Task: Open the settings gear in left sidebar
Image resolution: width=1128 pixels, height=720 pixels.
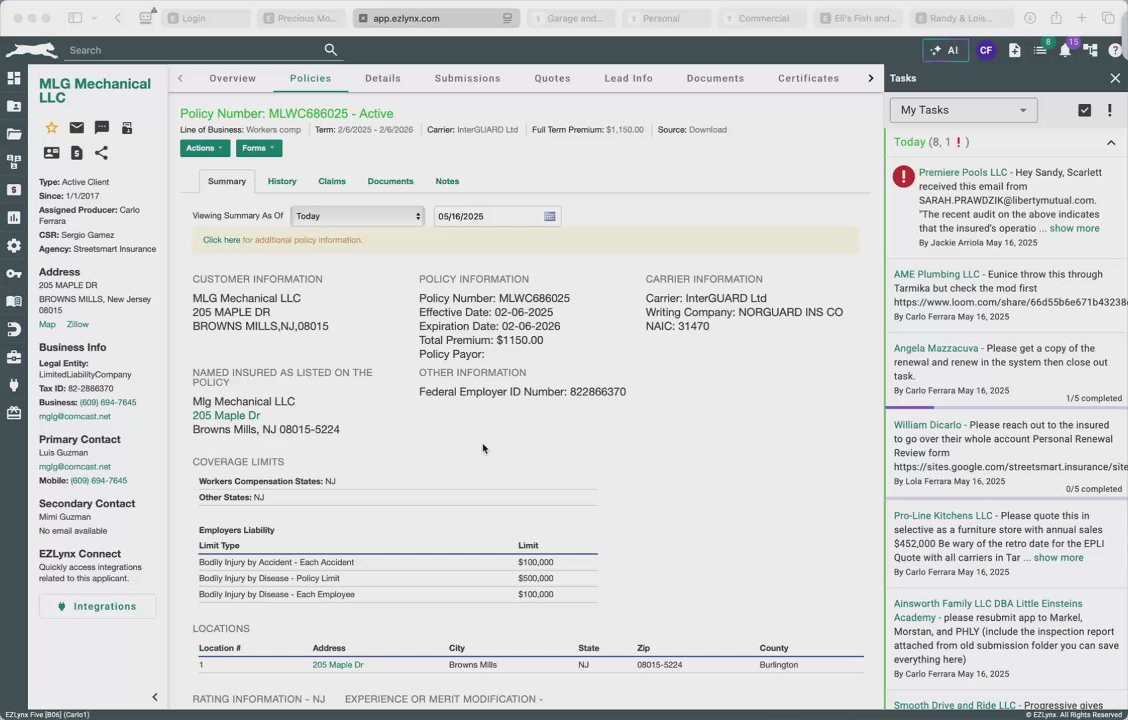Action: tap(14, 246)
